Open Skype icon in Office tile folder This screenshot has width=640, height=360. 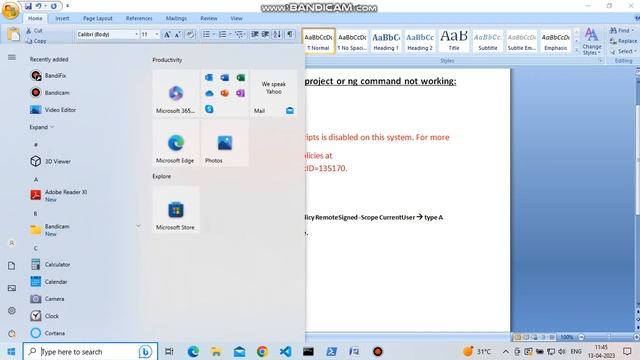209,109
